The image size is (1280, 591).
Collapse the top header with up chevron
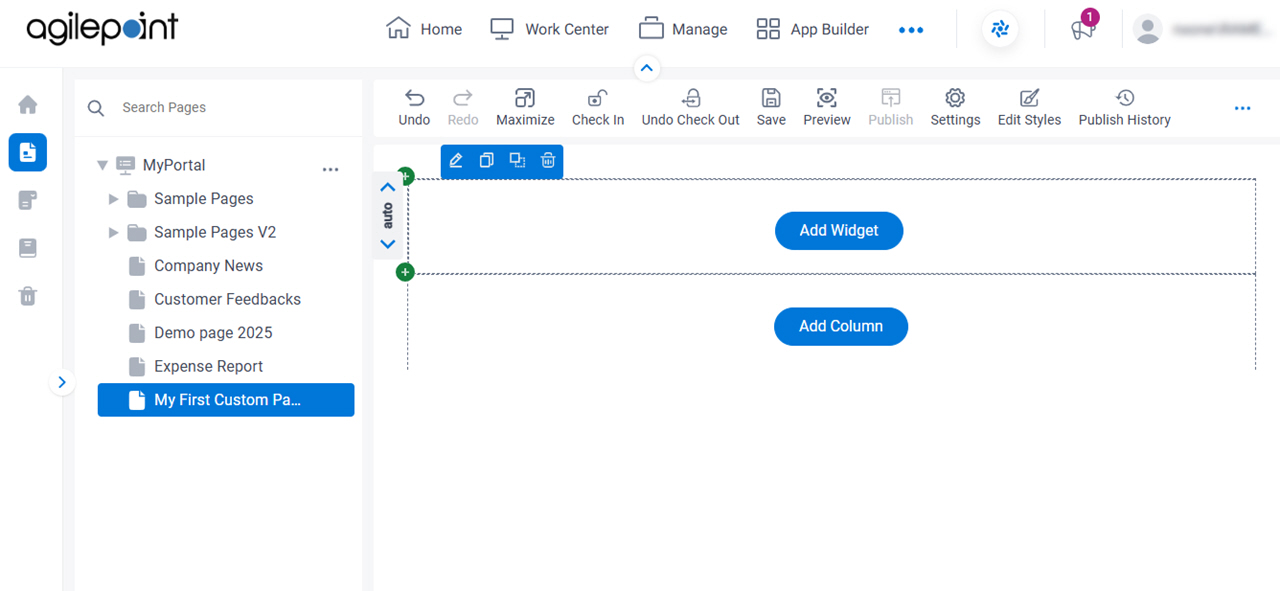click(646, 68)
